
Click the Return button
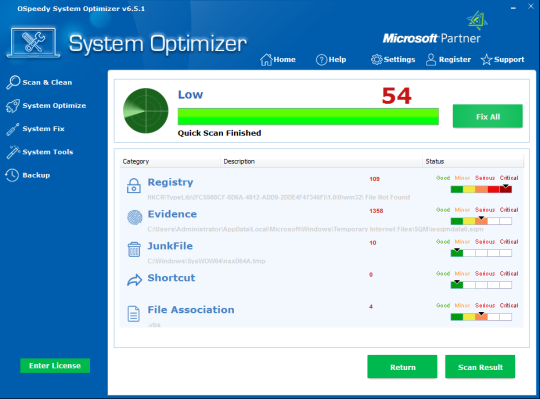(x=402, y=367)
